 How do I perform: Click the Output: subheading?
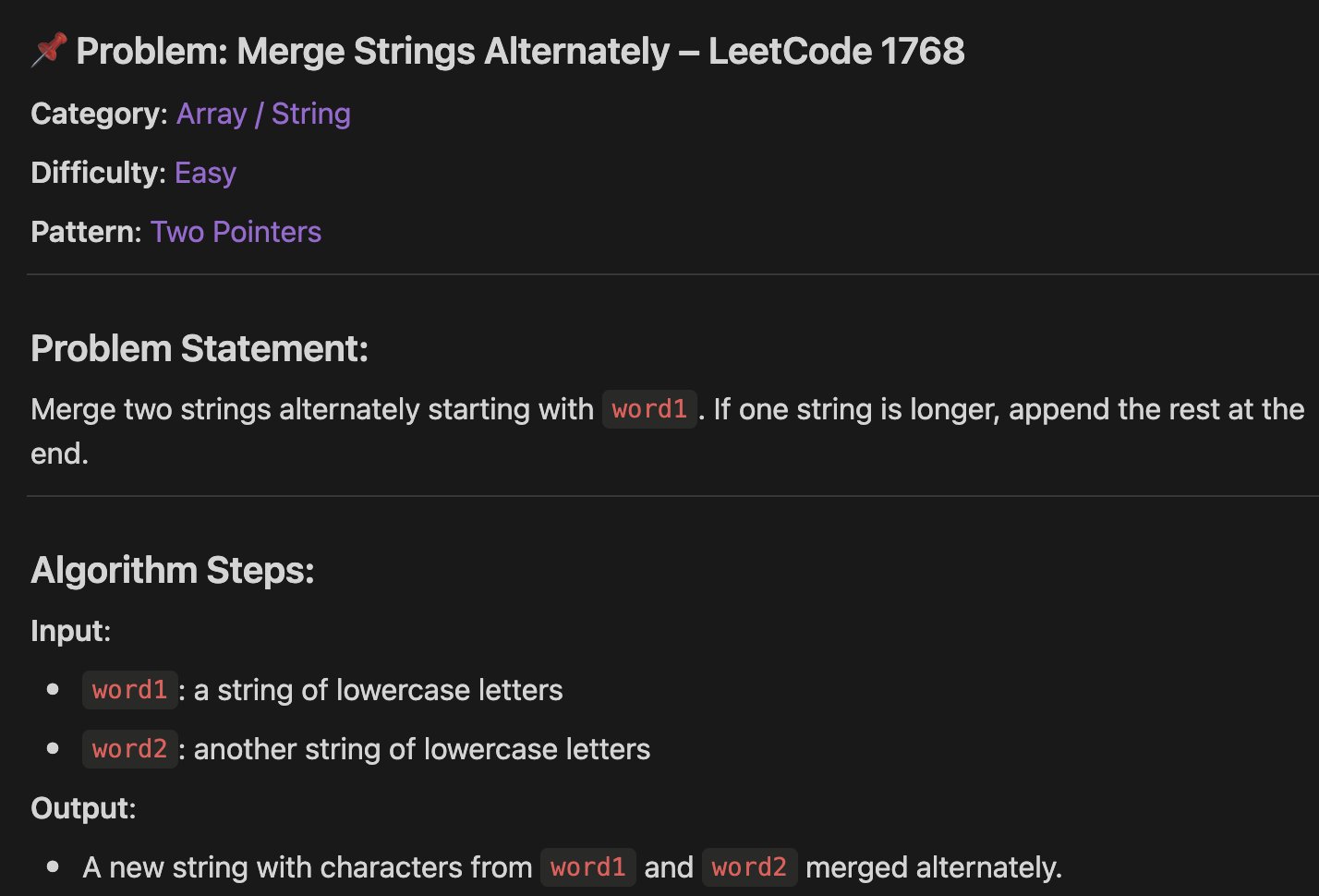[83, 808]
